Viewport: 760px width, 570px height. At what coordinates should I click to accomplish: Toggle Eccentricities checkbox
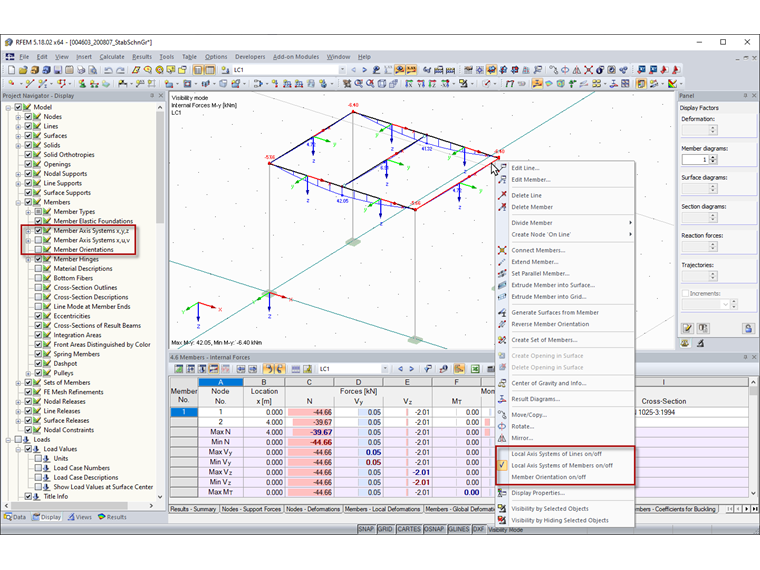tap(38, 316)
